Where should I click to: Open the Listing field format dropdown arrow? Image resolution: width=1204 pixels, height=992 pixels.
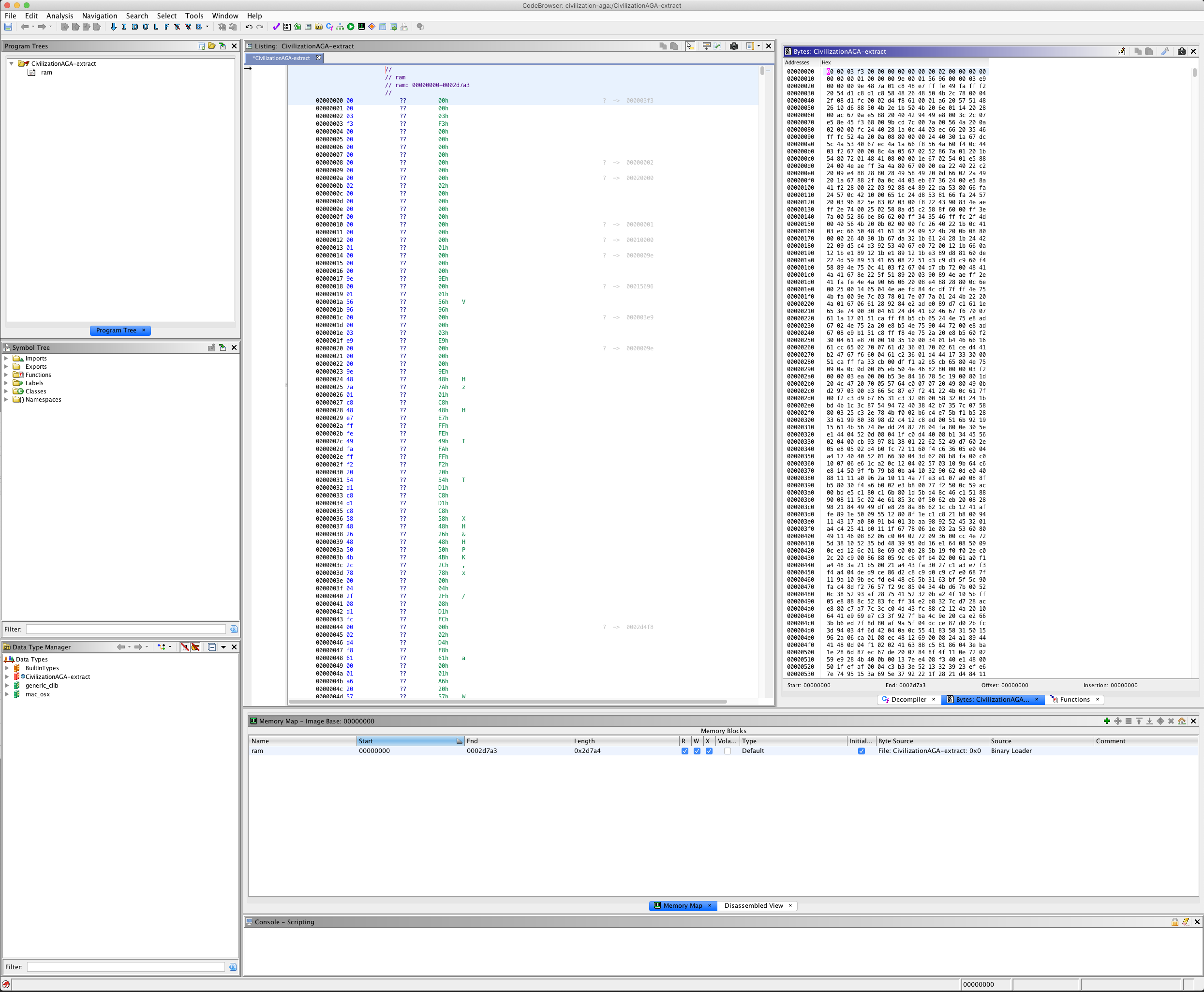coord(758,46)
